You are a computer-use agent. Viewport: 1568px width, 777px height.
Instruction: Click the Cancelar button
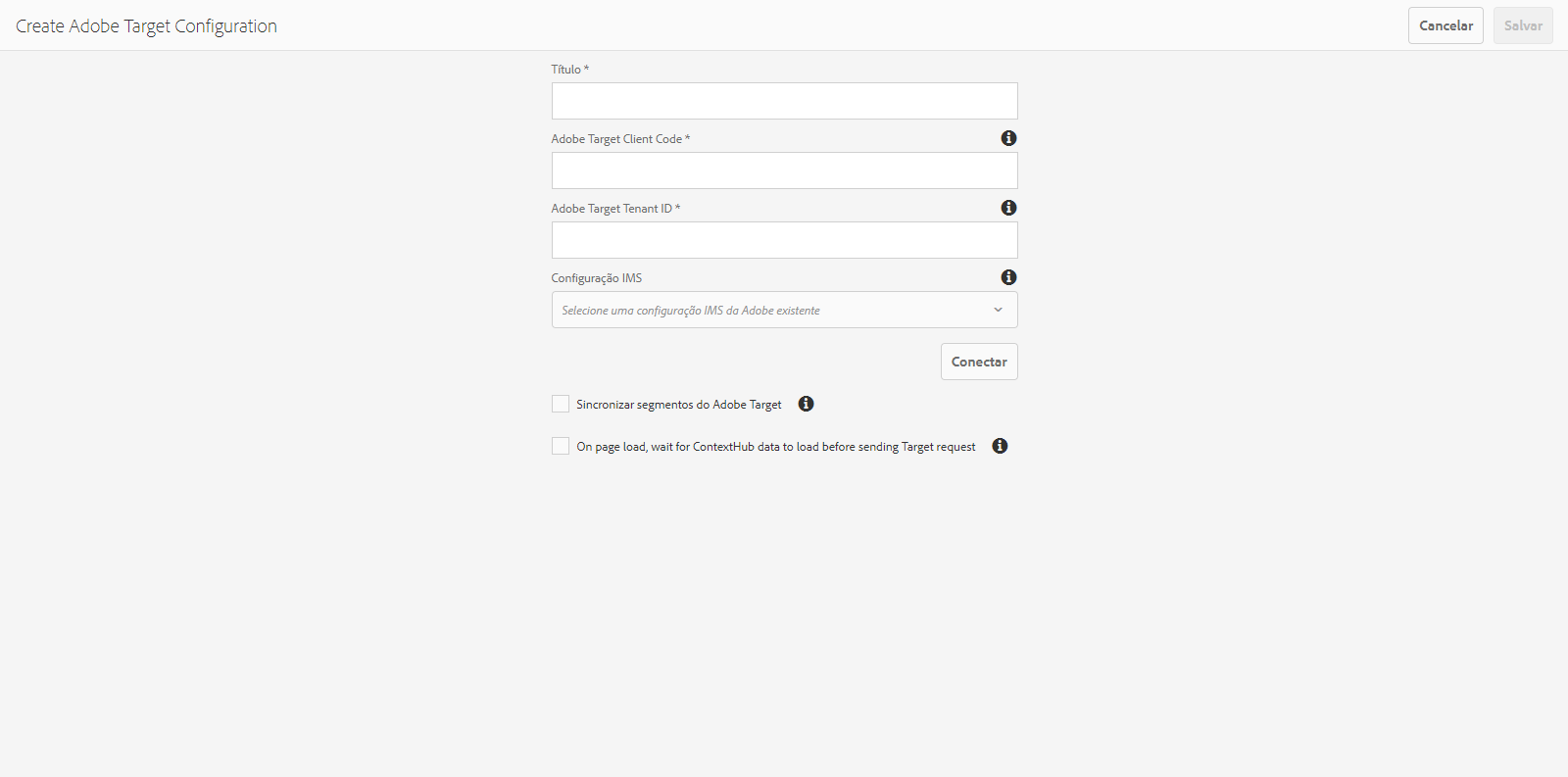coord(1445,25)
